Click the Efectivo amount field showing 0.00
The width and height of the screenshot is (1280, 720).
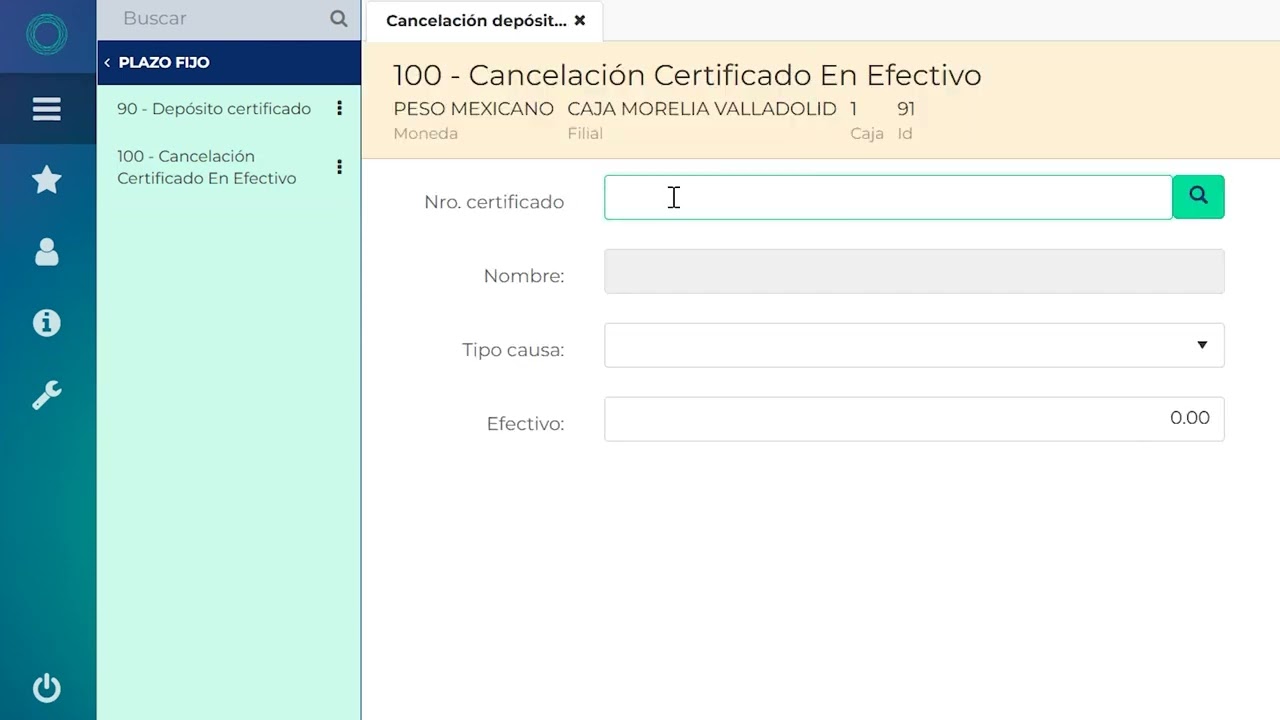click(x=914, y=419)
